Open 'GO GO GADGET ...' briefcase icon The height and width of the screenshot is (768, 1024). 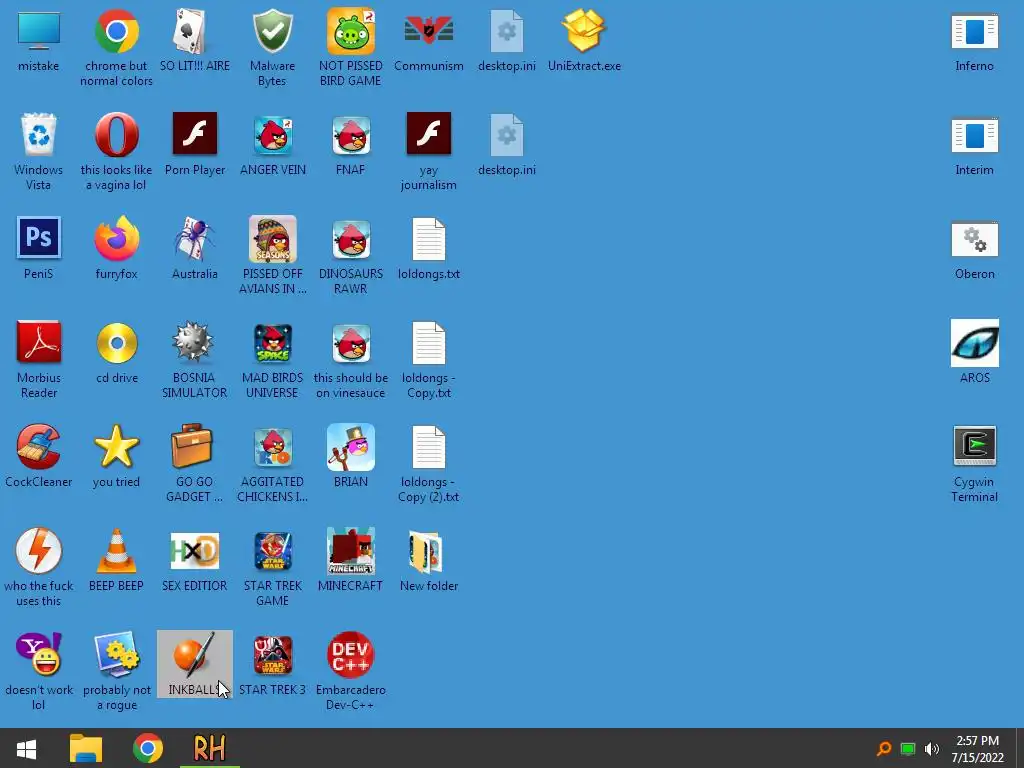point(191,446)
